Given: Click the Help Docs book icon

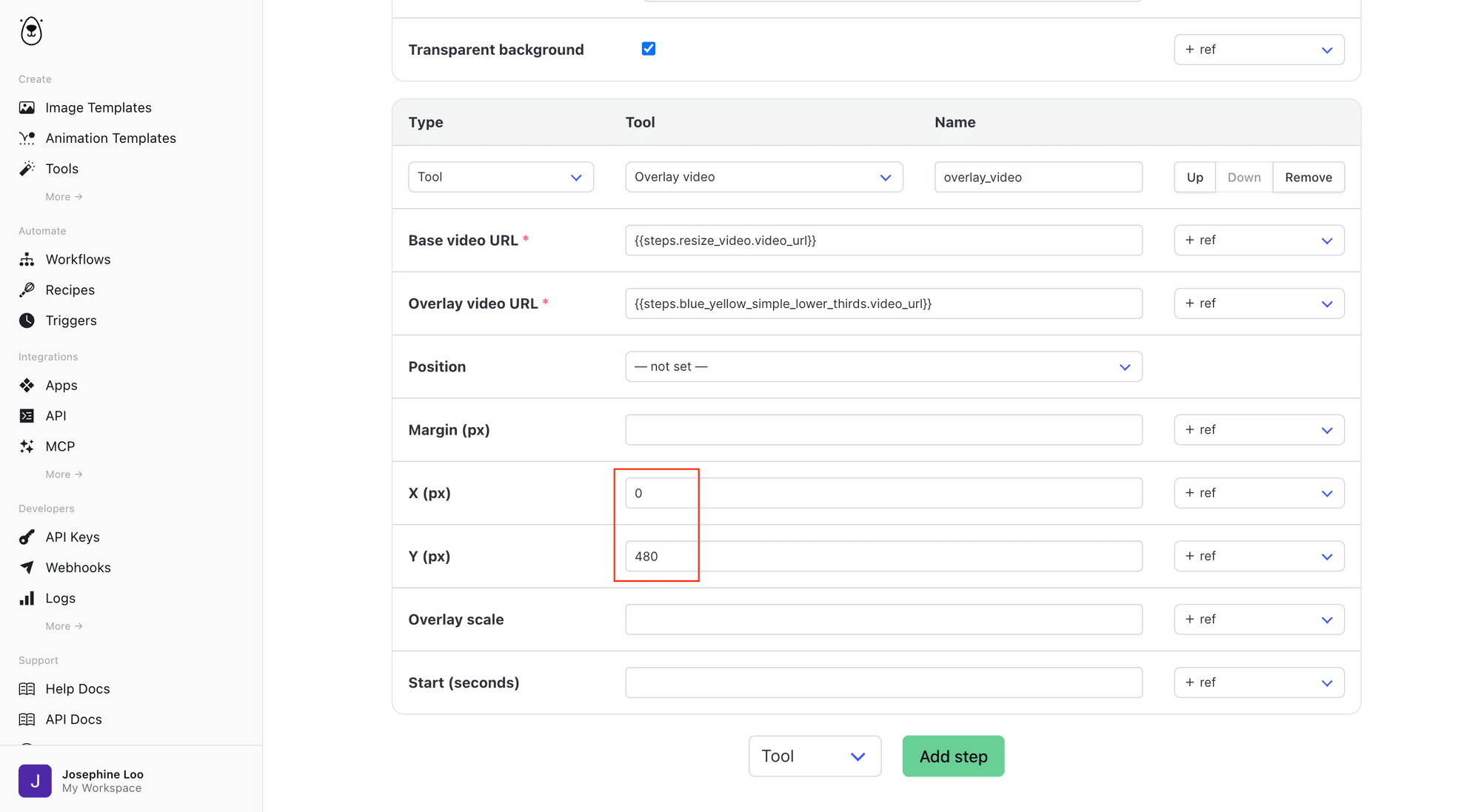Looking at the screenshot, I should coord(27,688).
